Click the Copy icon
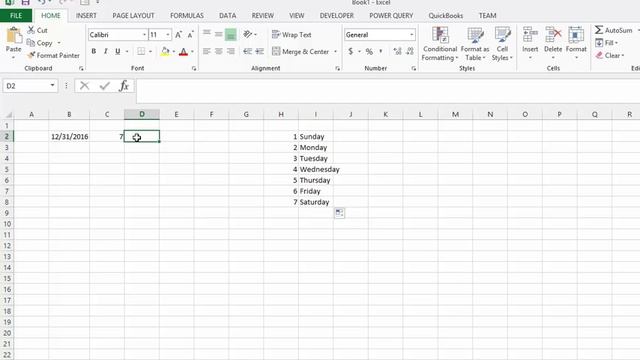Screen dimensions: 640x360 (x=31, y=43)
